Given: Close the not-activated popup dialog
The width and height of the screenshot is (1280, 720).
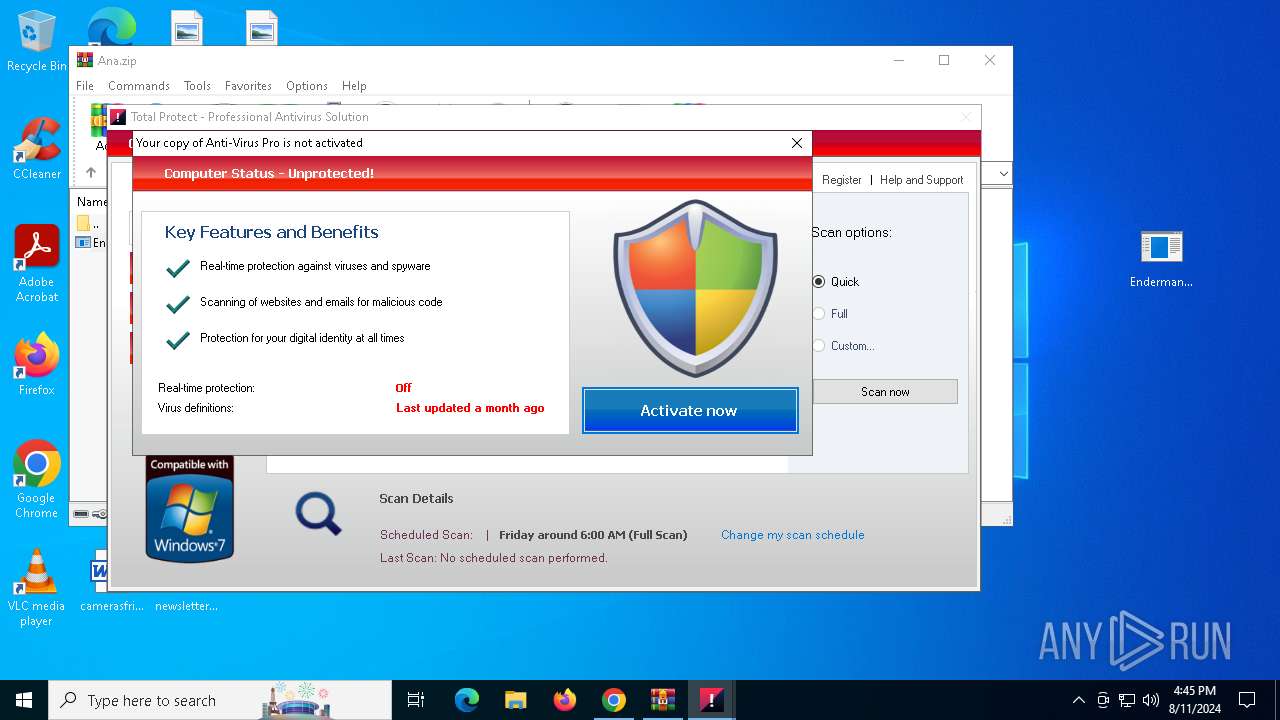Looking at the screenshot, I should pyautogui.click(x=797, y=143).
